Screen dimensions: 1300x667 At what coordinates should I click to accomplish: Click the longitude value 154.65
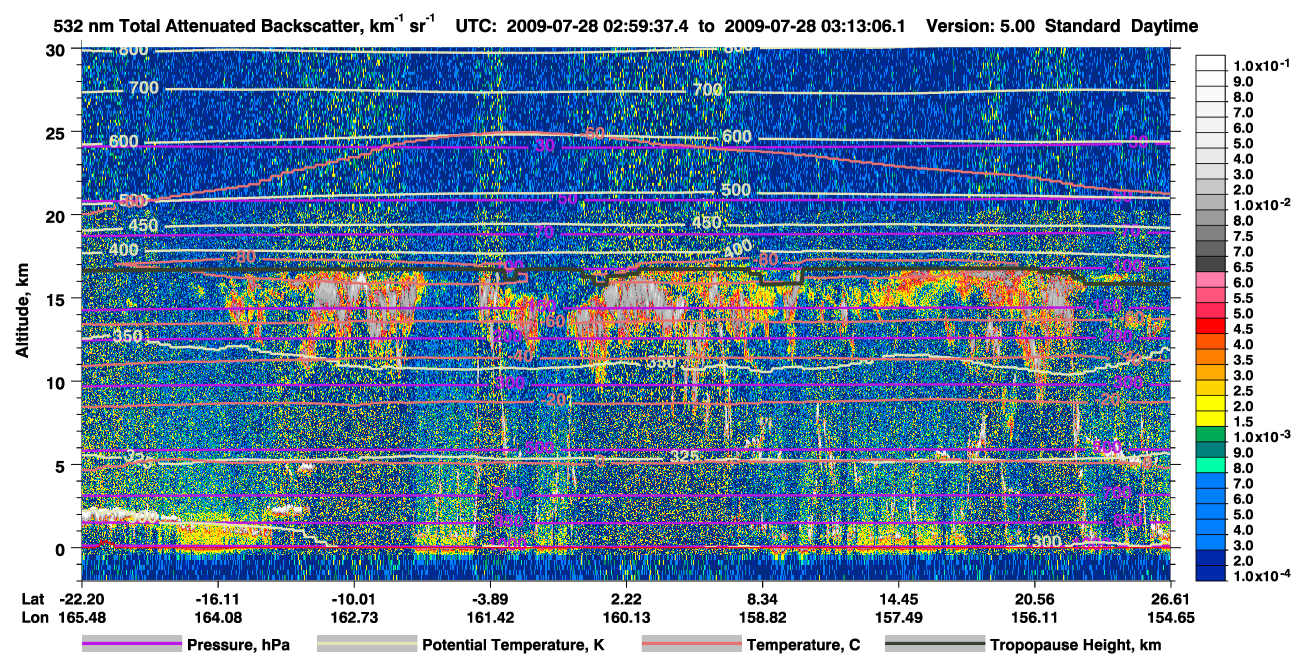click(1171, 617)
